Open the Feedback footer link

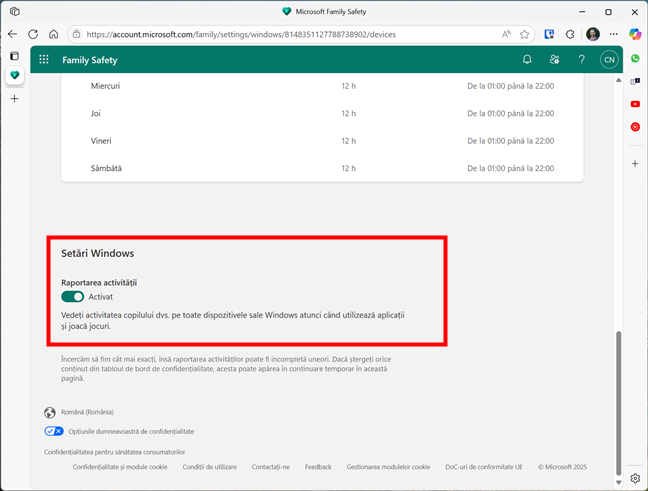pos(318,467)
